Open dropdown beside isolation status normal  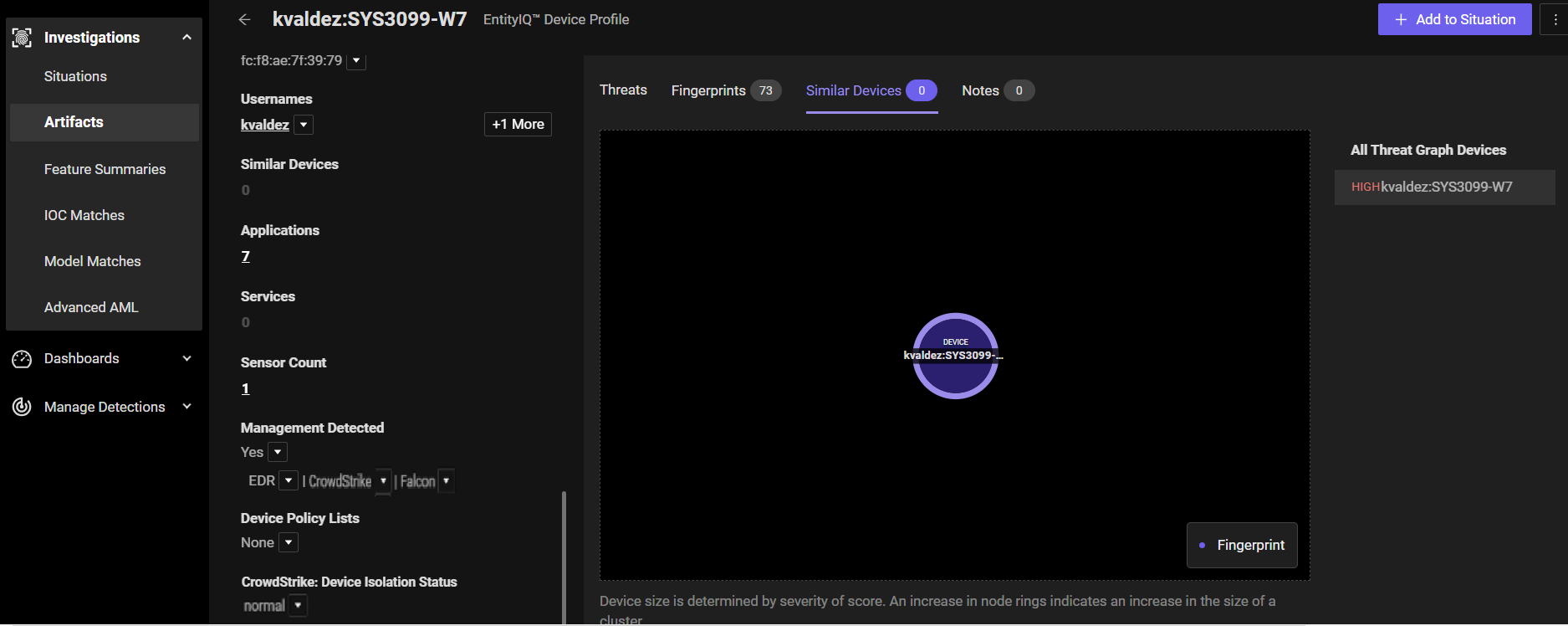point(298,605)
